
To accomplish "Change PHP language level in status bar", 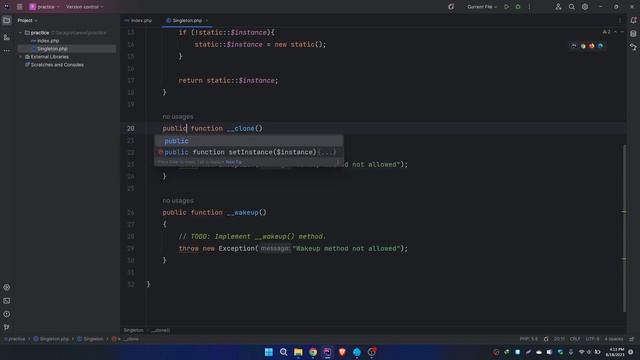I will 529,339.
